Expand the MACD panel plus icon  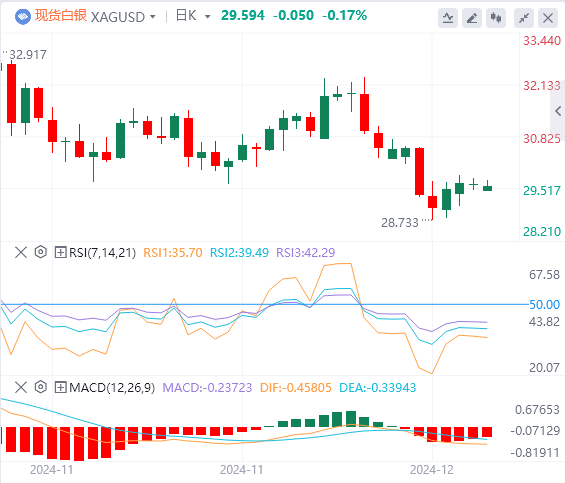point(60,387)
